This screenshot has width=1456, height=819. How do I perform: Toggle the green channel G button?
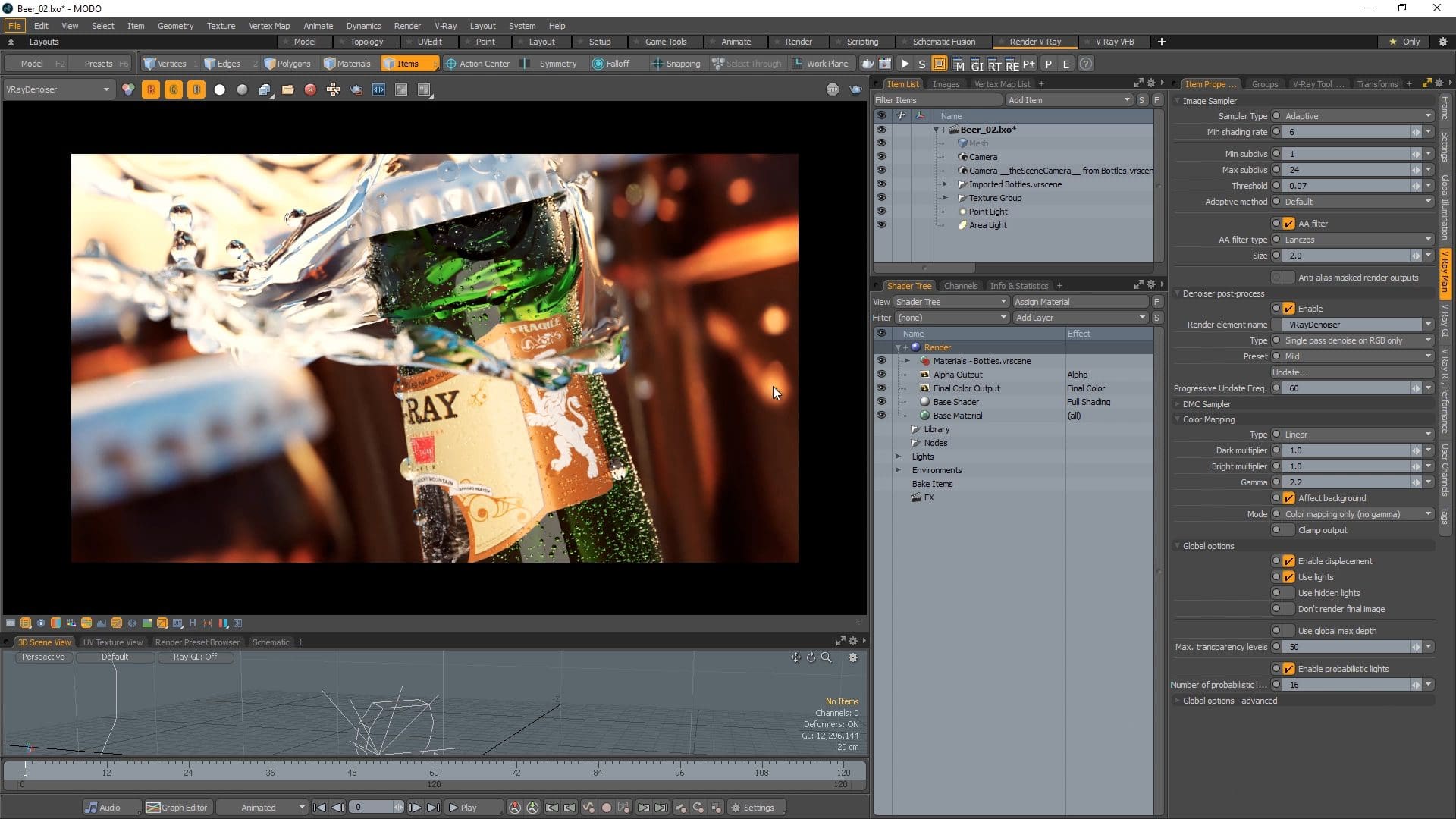click(174, 89)
